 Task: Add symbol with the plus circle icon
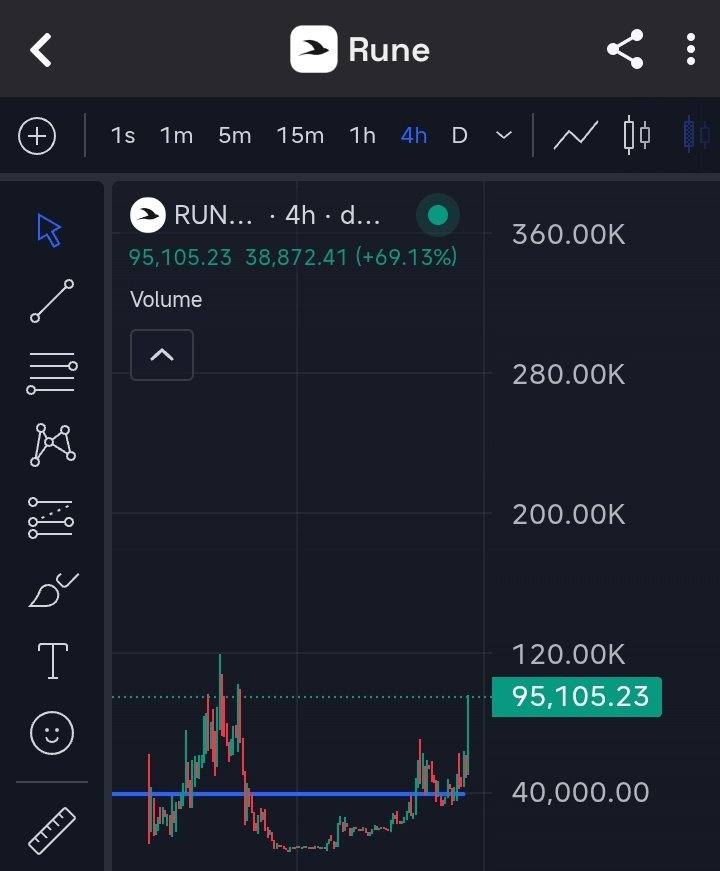(37, 136)
